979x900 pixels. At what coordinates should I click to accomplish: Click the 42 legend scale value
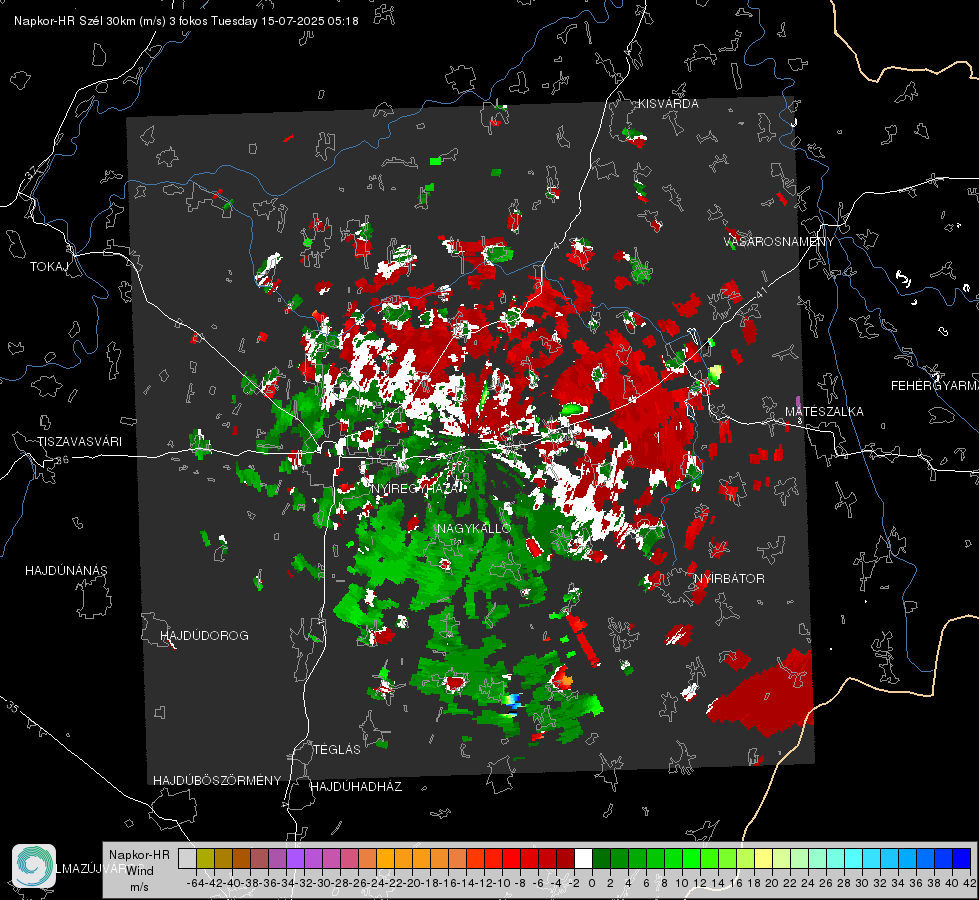point(969,883)
